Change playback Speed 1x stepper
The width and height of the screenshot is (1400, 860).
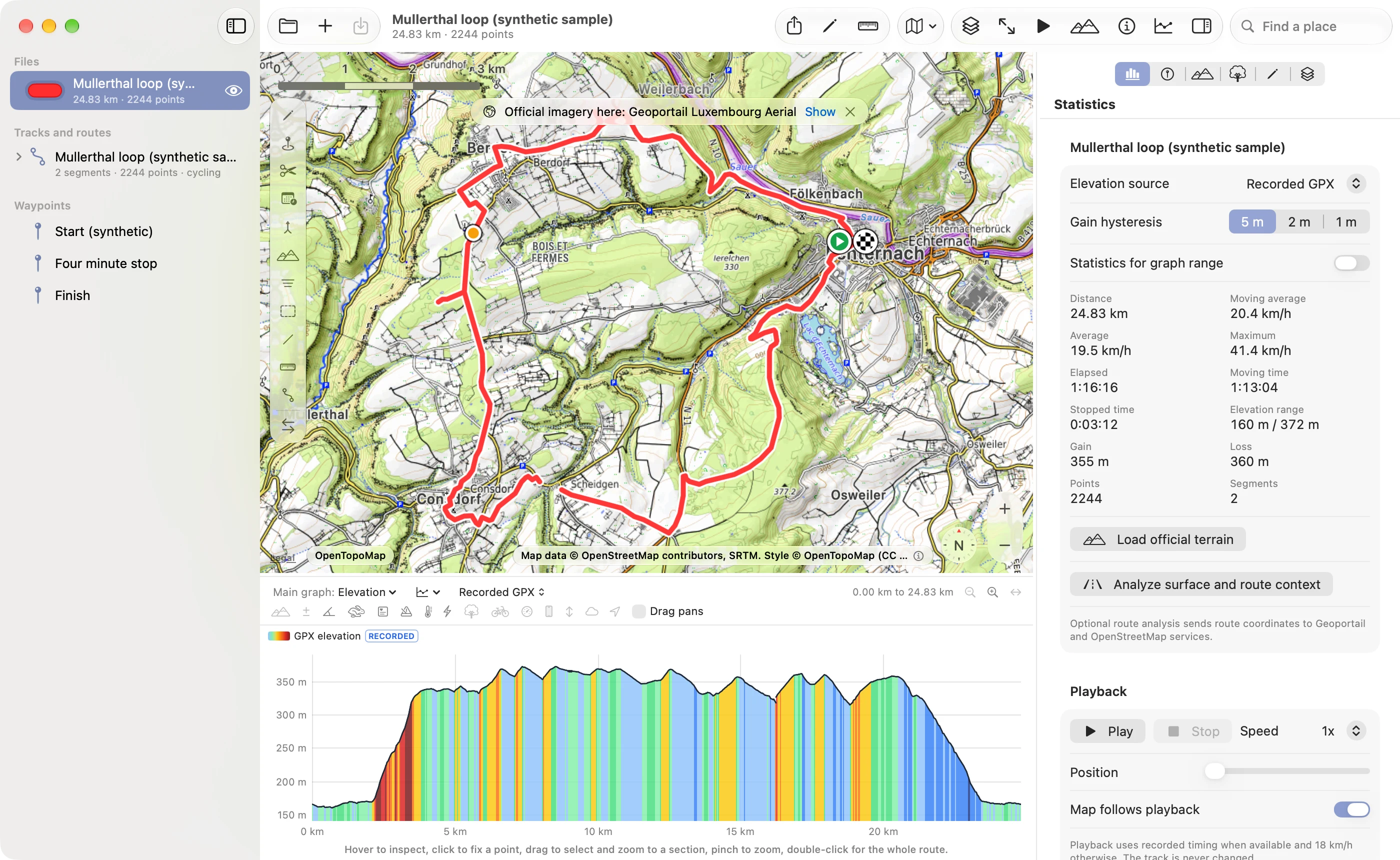pyautogui.click(x=1355, y=731)
